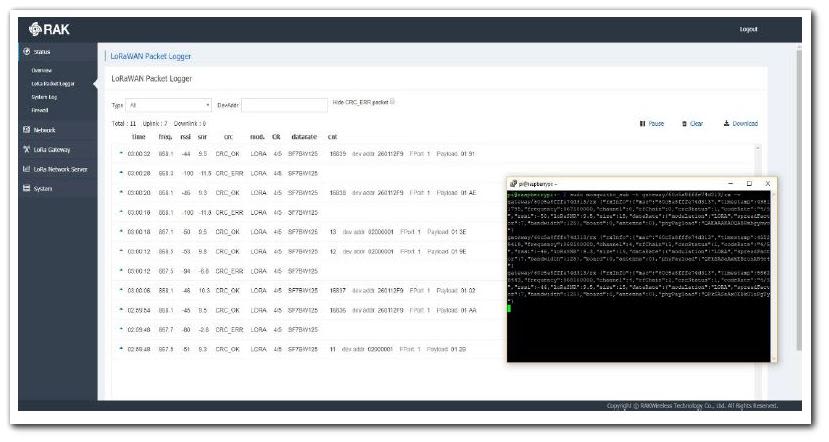Screen dimensions: 829x442
Task: Go to Overview in the Status submenu
Action: (x=42, y=70)
